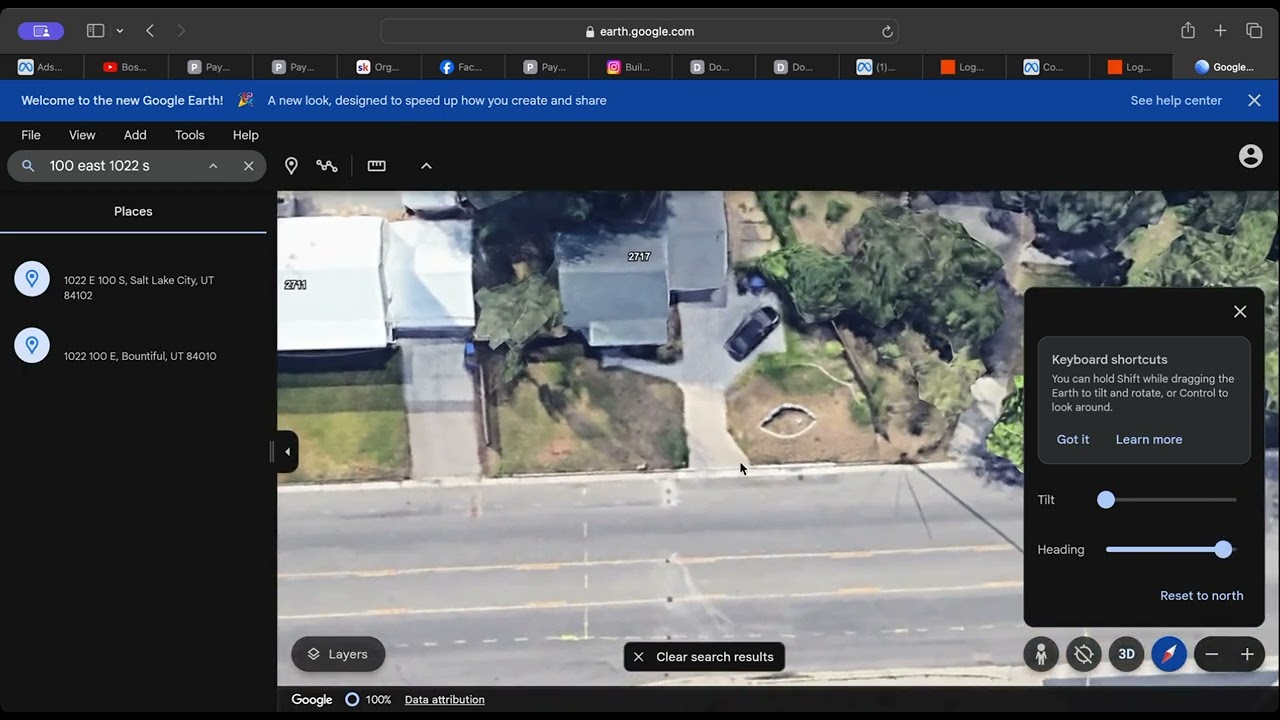This screenshot has width=1280, height=720.
Task: Click the 2711 house number label
Action: [x=295, y=285]
